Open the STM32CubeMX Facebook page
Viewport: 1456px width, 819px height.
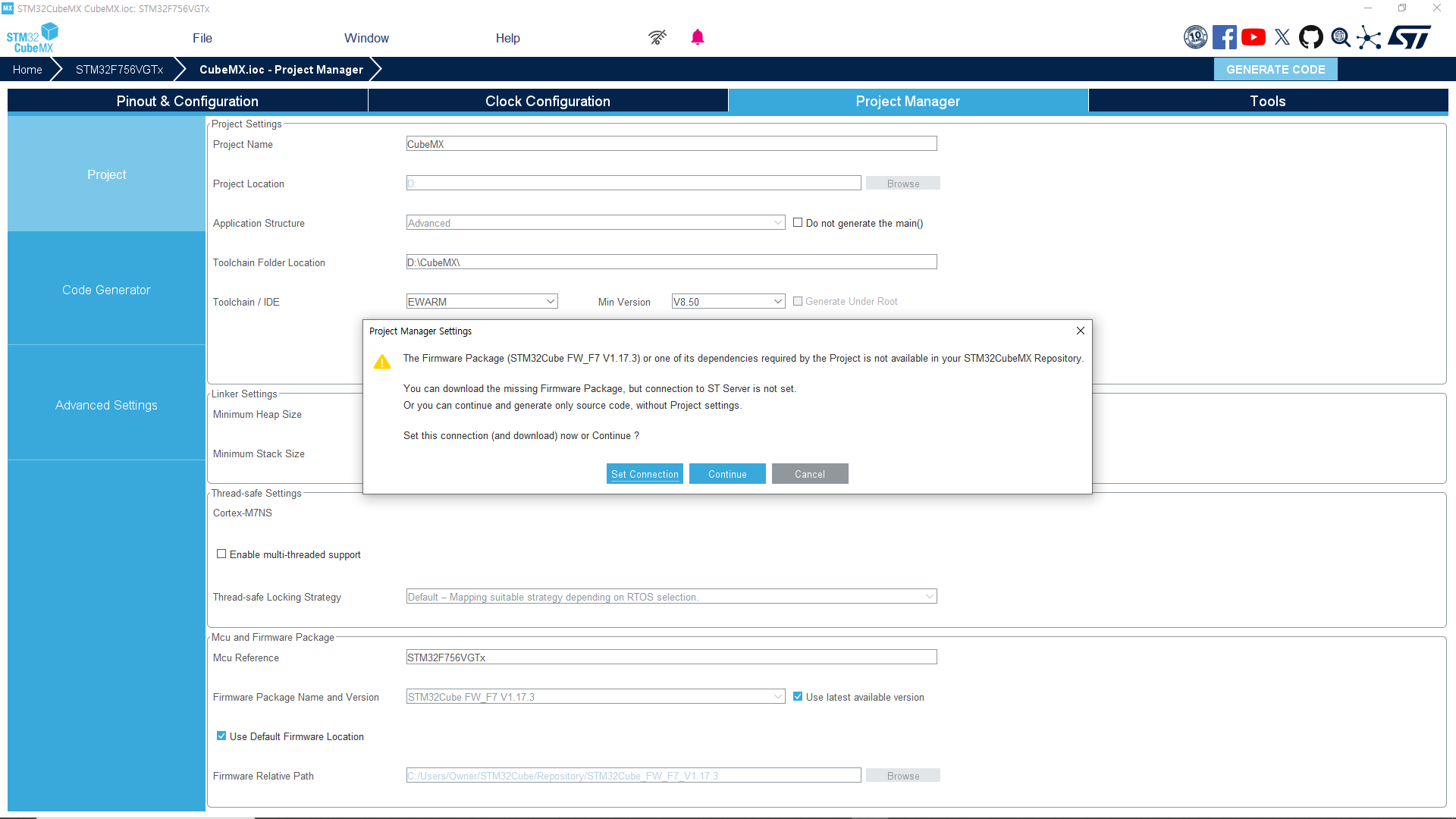pyautogui.click(x=1225, y=36)
